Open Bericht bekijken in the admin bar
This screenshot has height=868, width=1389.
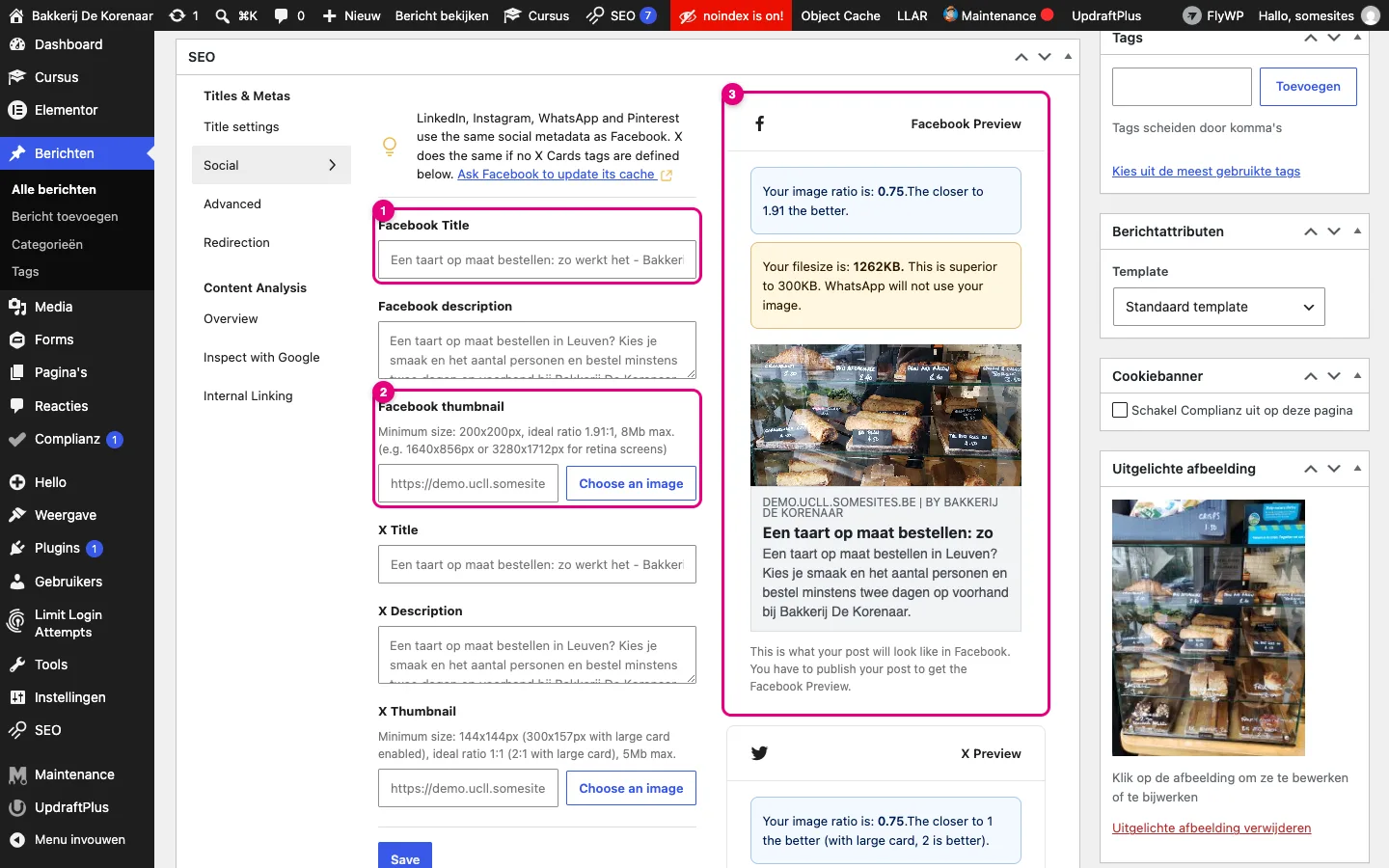click(x=442, y=15)
